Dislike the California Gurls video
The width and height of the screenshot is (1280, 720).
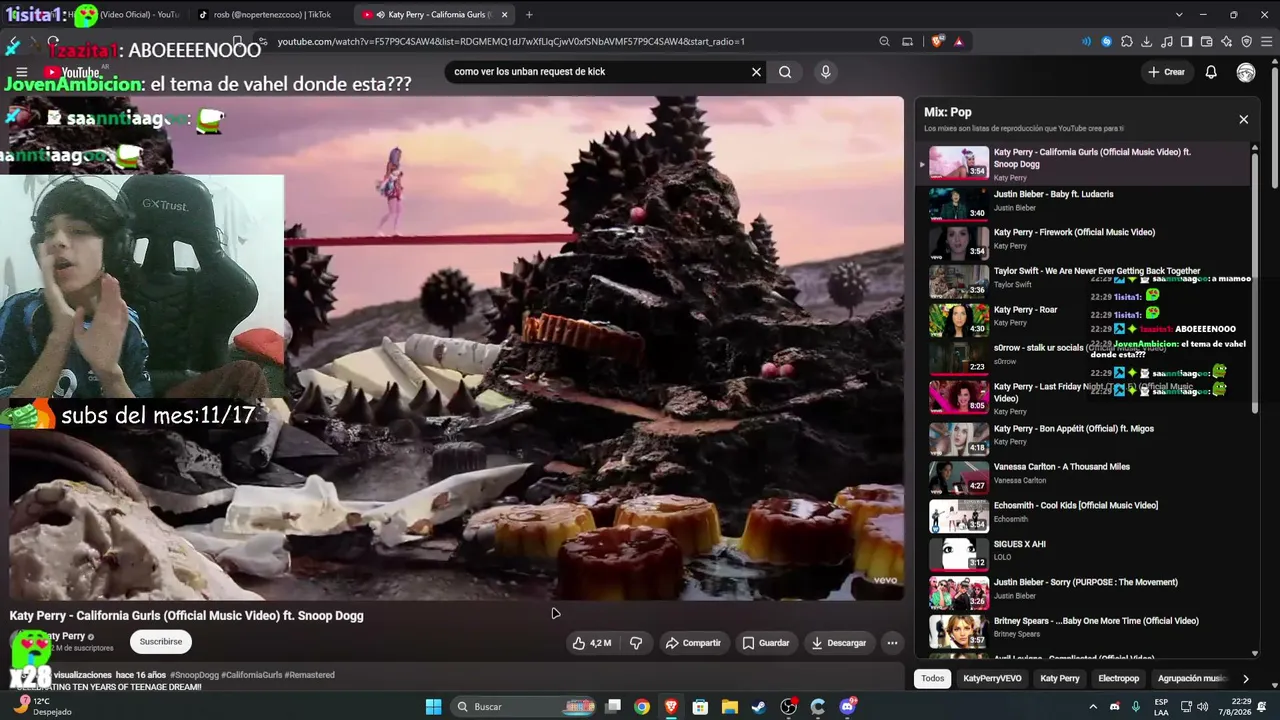[636, 643]
